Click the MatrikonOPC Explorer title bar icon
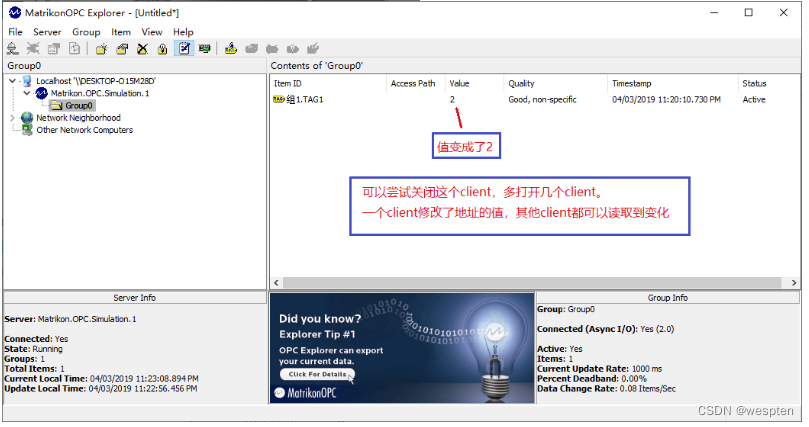The height and width of the screenshot is (427, 809). click(15, 12)
